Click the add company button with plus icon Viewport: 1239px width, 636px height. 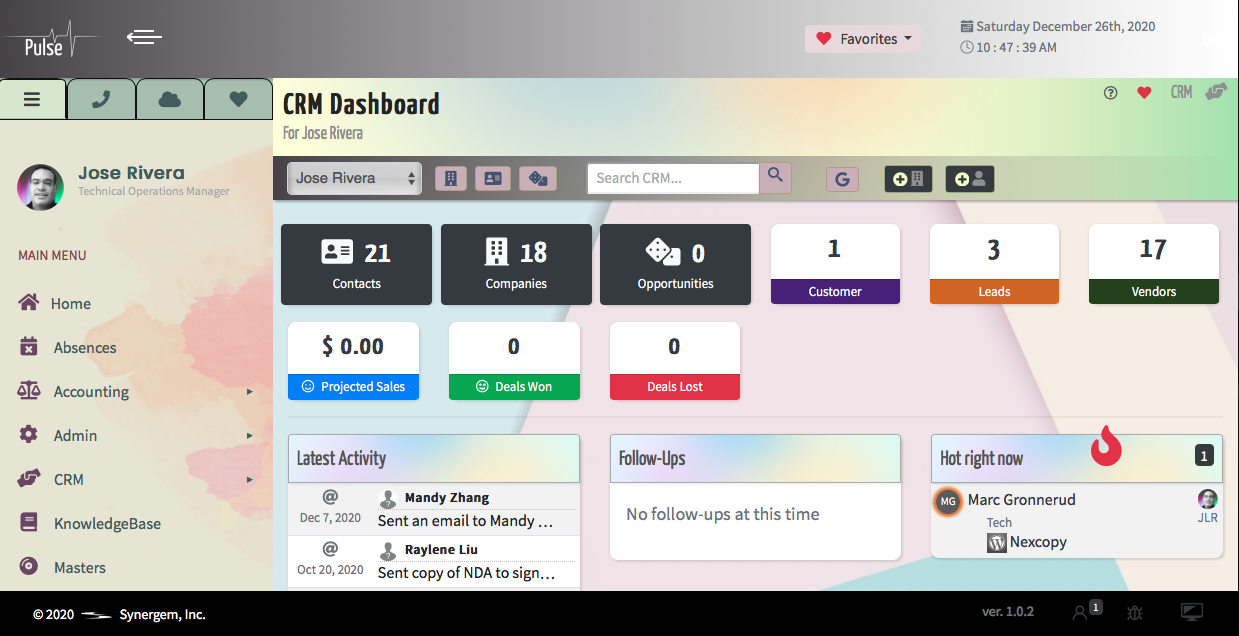908,179
